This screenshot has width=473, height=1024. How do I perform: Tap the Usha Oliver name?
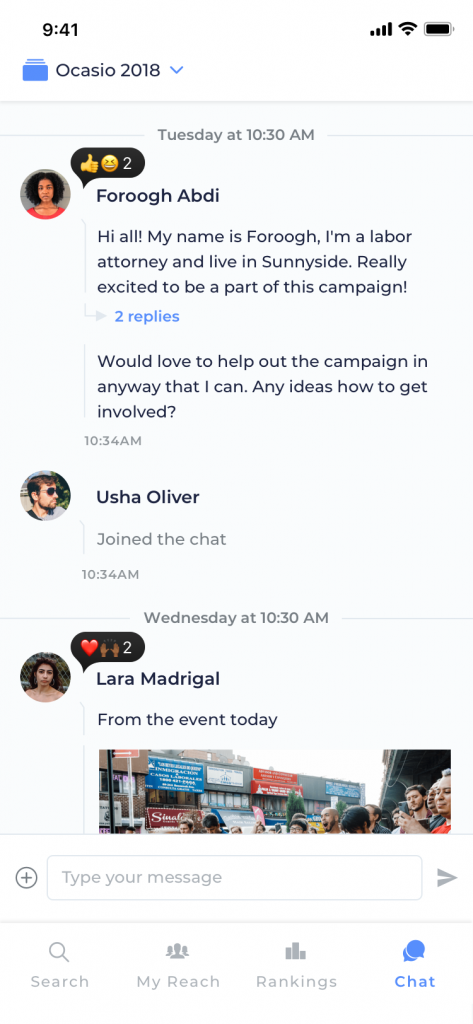(148, 497)
